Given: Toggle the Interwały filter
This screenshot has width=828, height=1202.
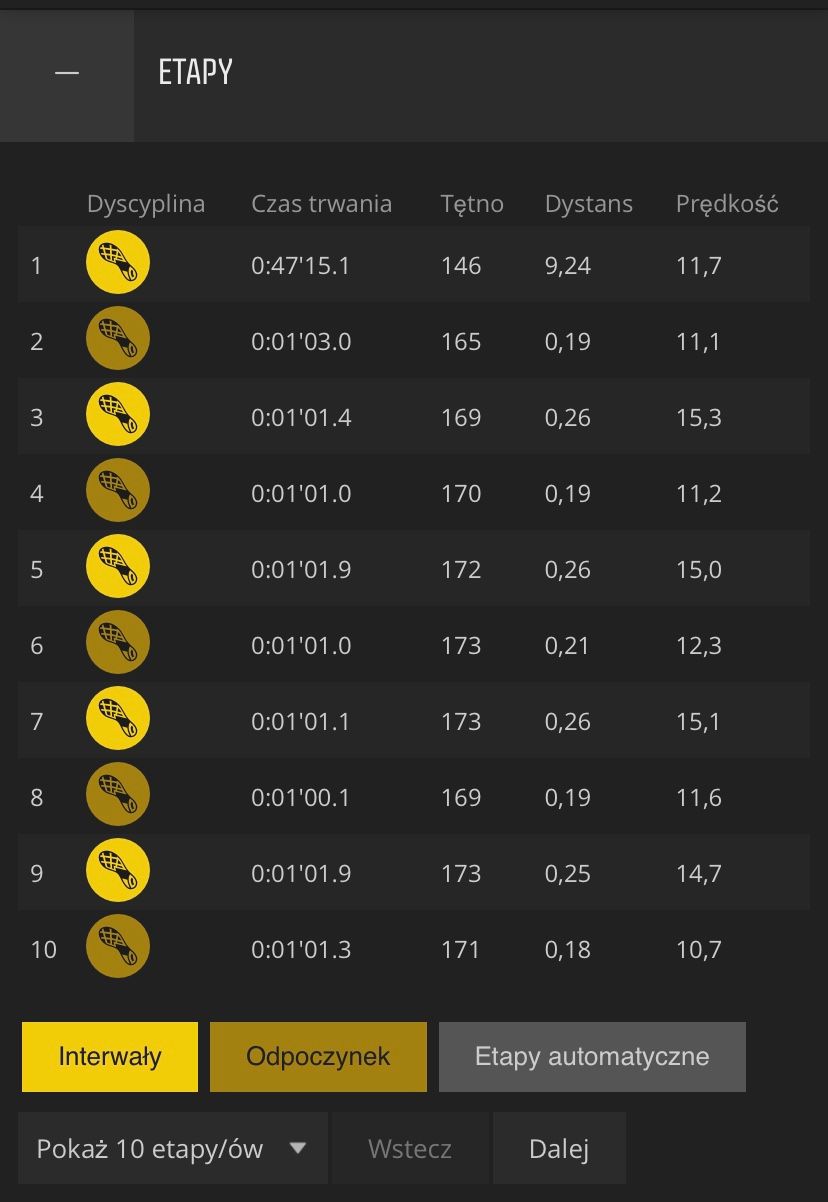Looking at the screenshot, I should click(110, 1057).
